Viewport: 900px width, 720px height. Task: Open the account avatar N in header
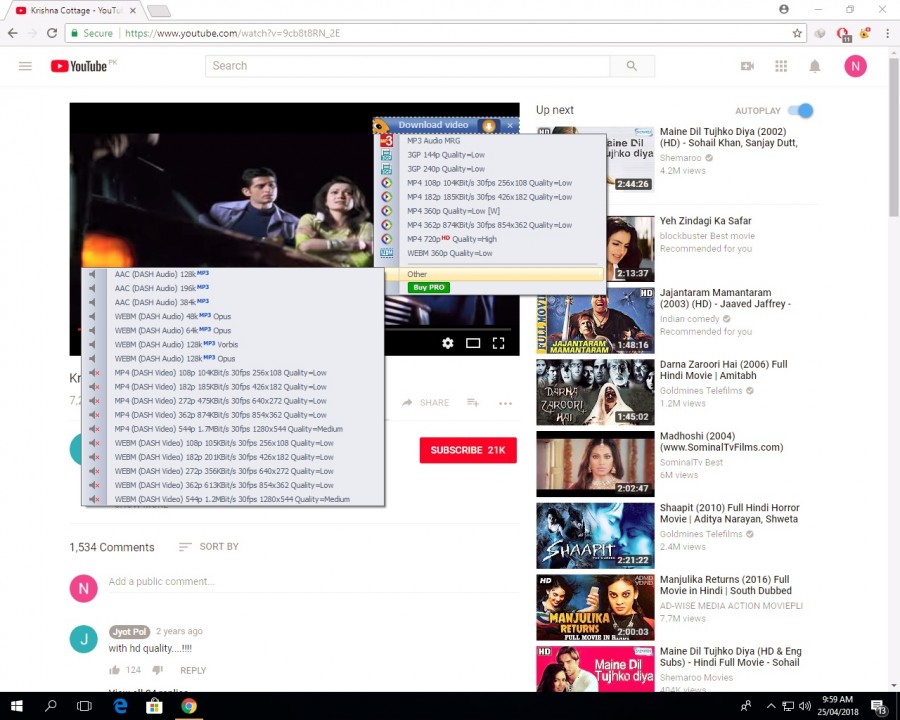855,66
